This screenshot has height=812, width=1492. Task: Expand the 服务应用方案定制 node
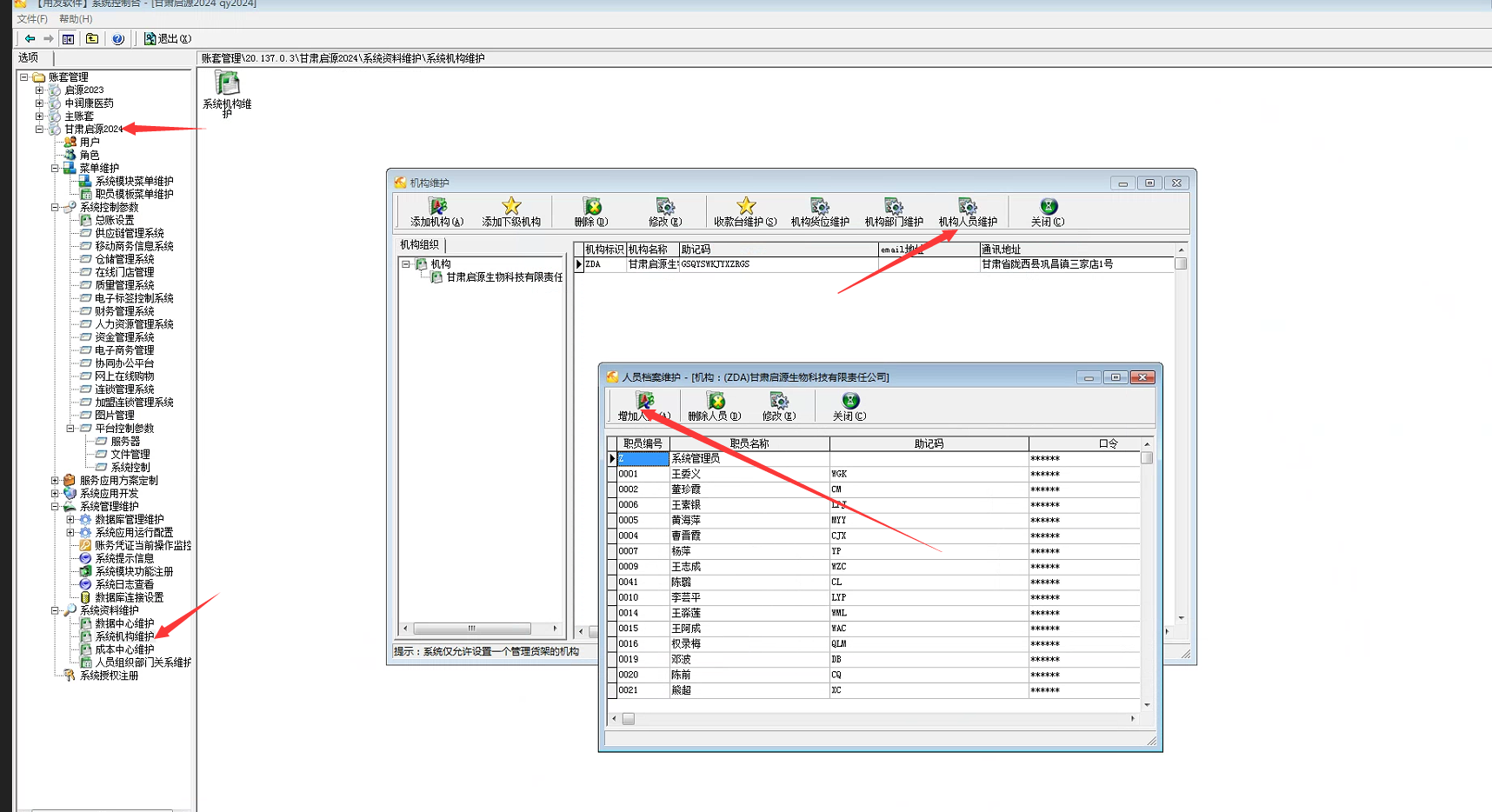(x=55, y=481)
